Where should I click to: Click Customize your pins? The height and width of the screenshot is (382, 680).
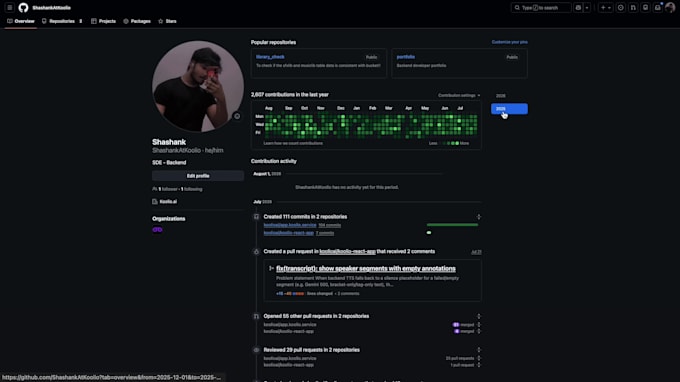pyautogui.click(x=510, y=42)
